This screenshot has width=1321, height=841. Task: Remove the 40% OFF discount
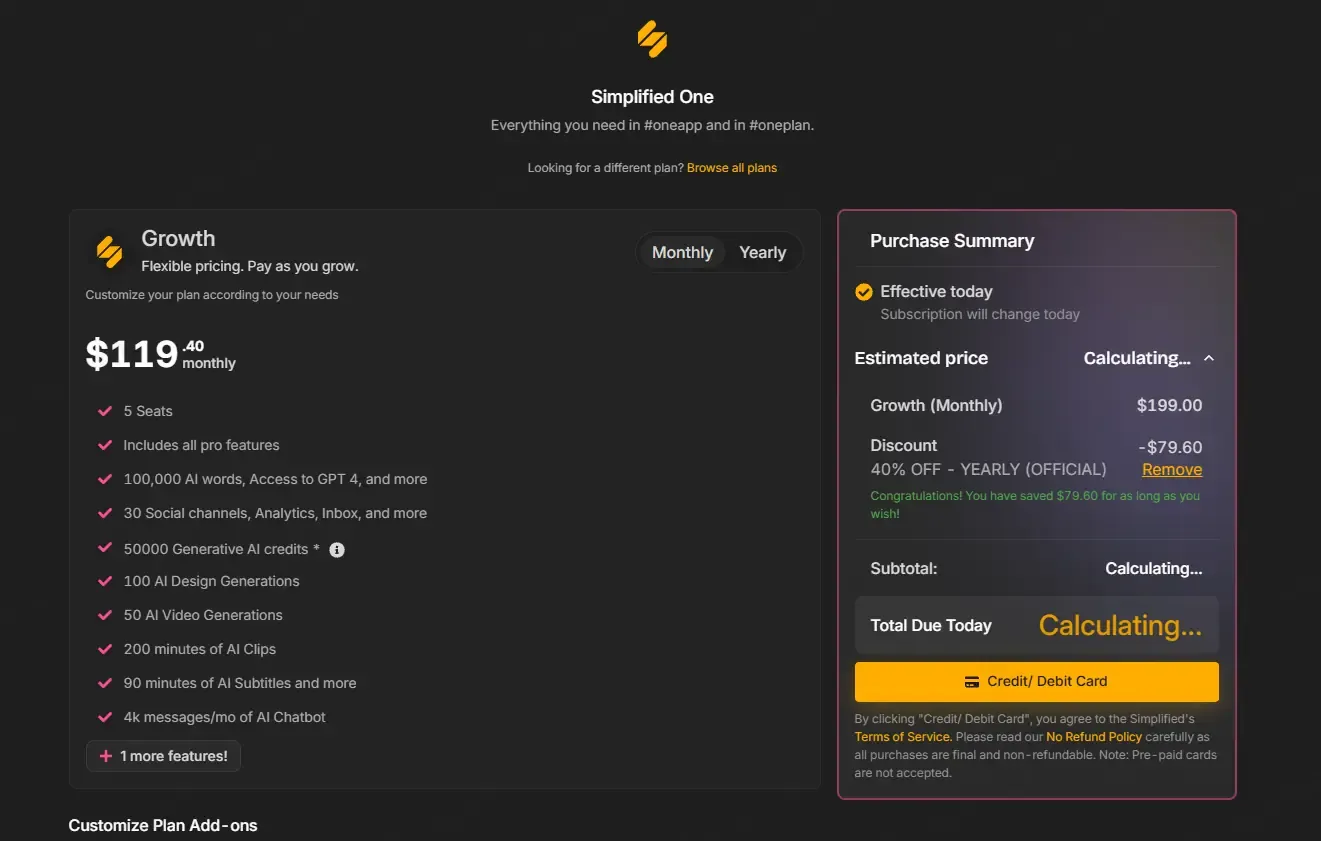pos(1172,470)
